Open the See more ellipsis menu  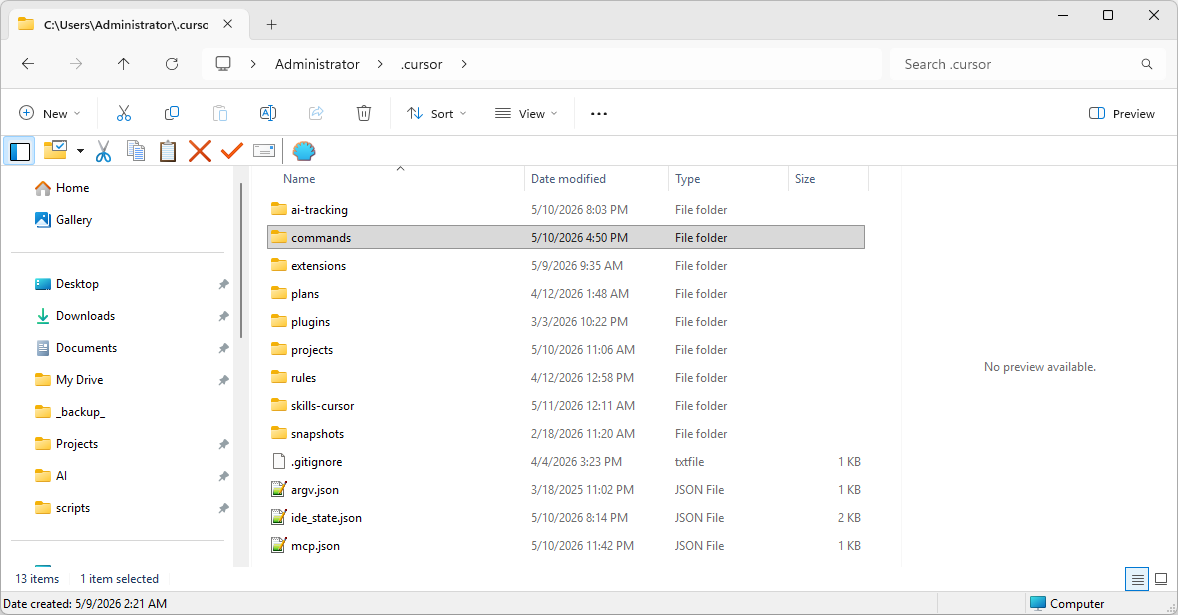point(599,113)
